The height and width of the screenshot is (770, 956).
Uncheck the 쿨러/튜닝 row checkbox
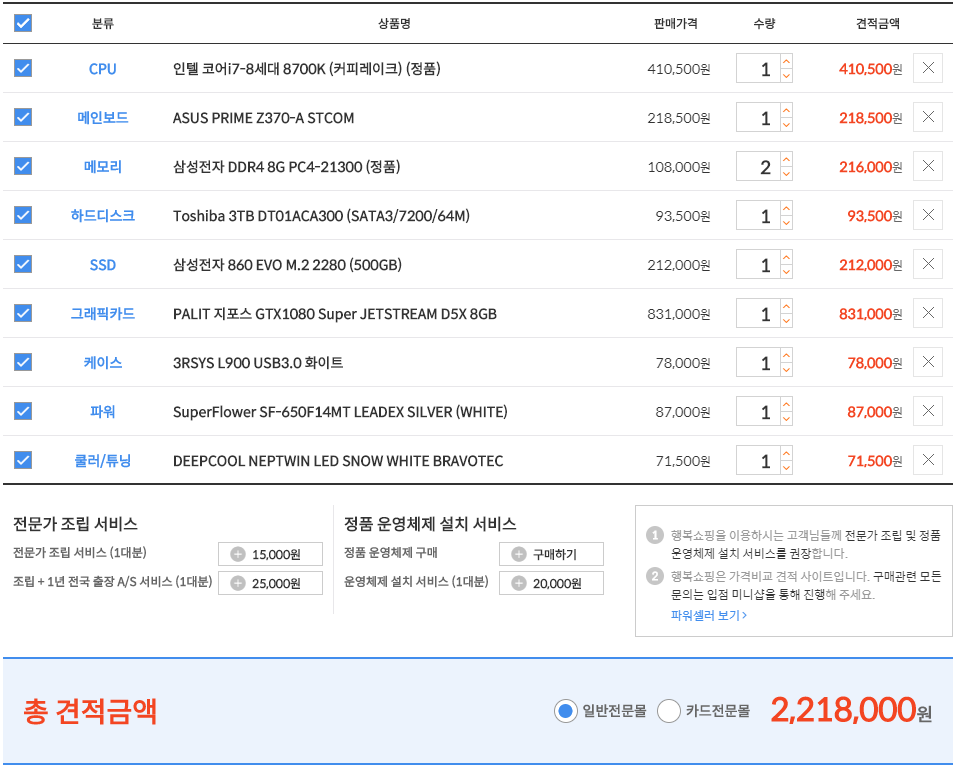tap(23, 460)
